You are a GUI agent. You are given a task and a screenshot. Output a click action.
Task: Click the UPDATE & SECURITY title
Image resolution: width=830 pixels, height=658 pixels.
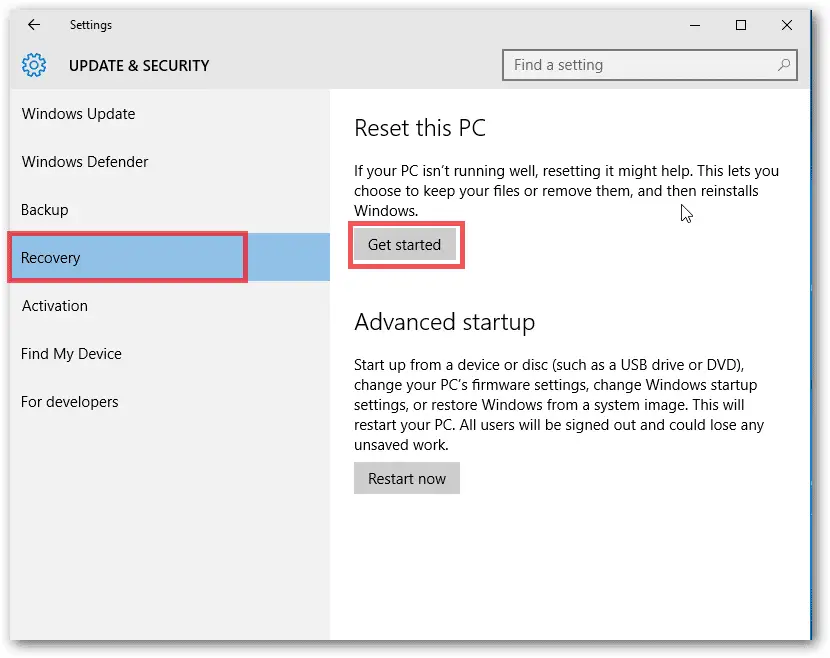pos(139,66)
